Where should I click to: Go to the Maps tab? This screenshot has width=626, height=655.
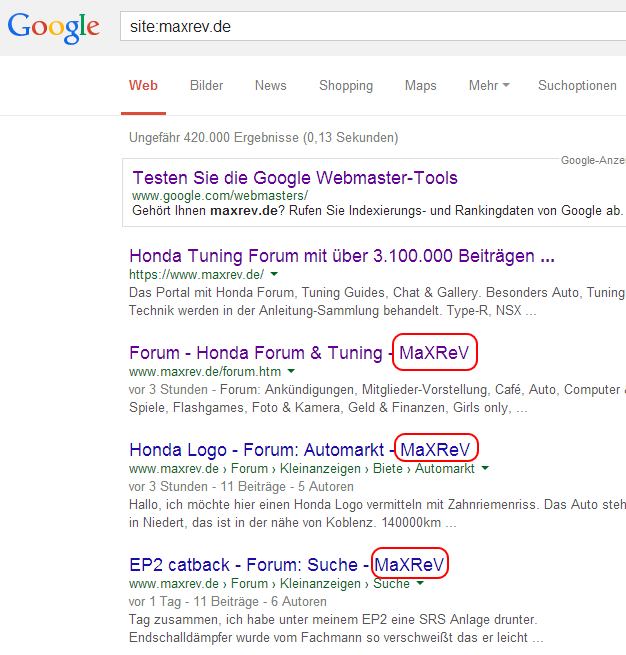coord(421,86)
